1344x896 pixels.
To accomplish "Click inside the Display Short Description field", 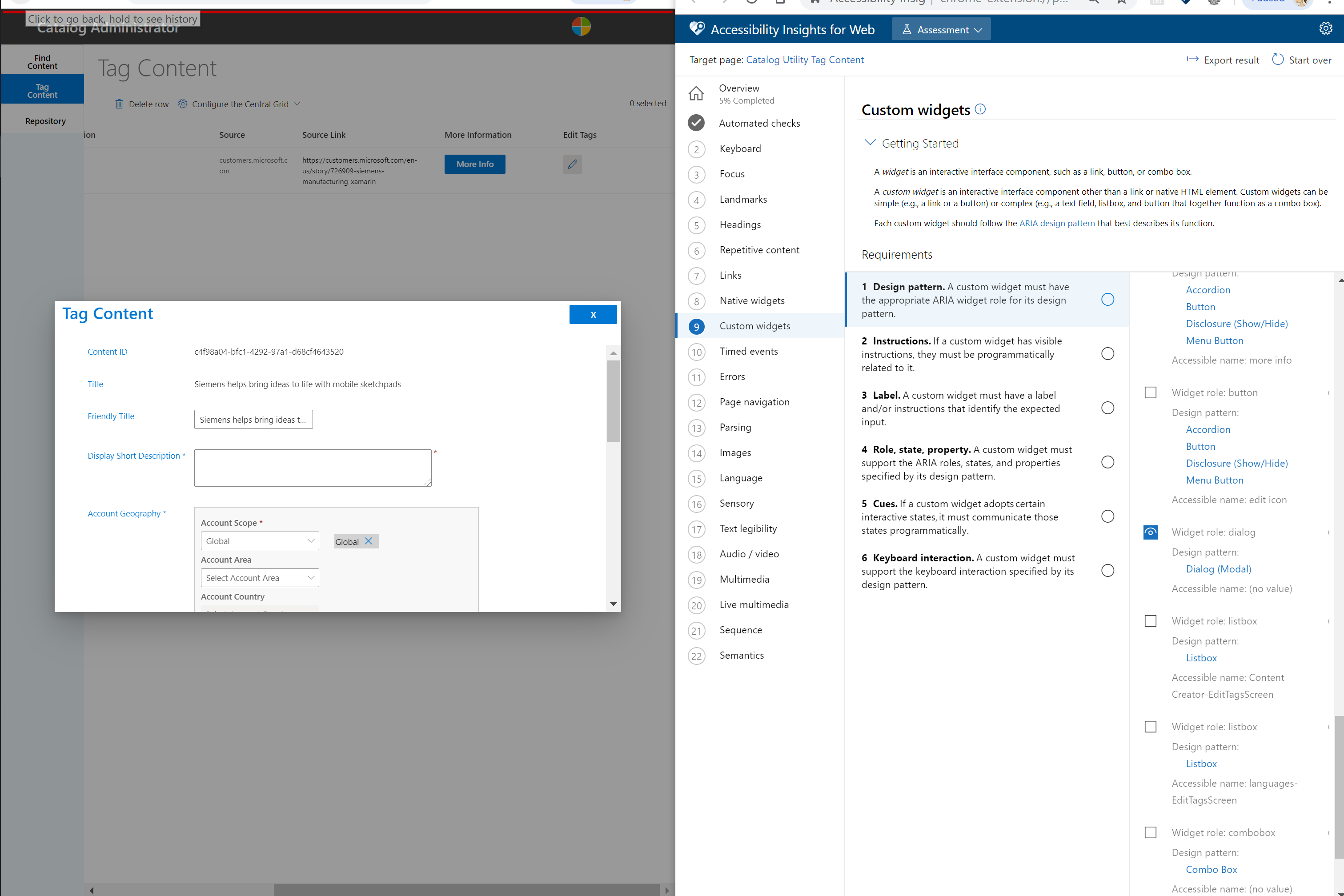I will coord(313,468).
